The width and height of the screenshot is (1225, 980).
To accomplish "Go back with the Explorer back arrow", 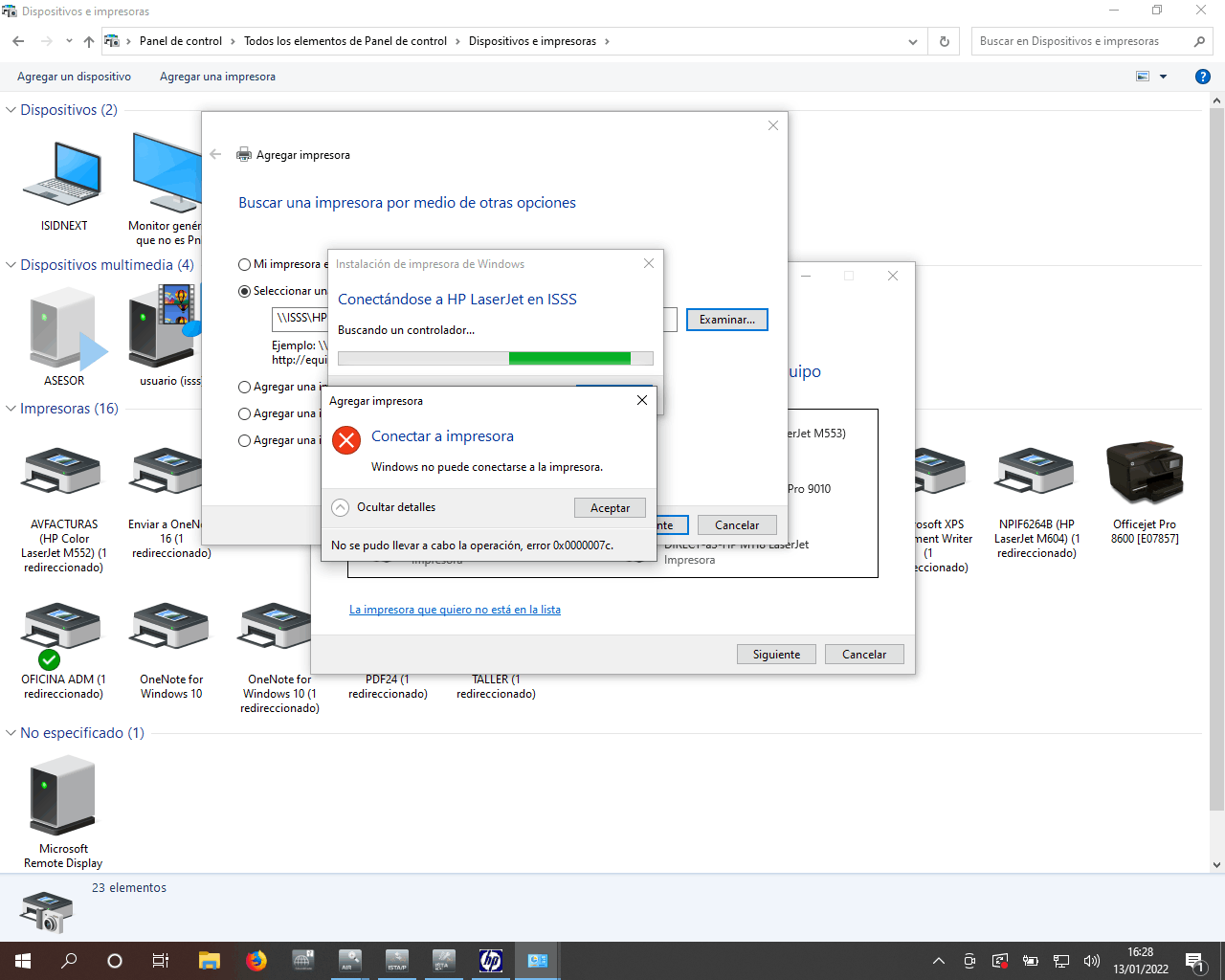I will (18, 41).
